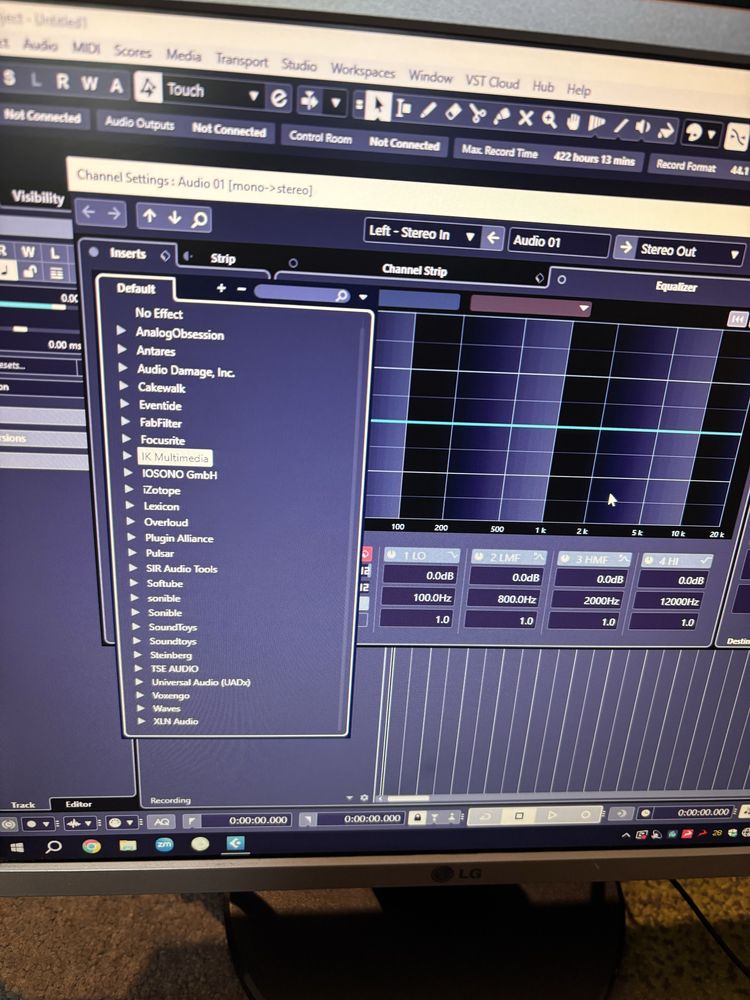Open the Studio menu
The width and height of the screenshot is (750, 1000).
tap(299, 65)
